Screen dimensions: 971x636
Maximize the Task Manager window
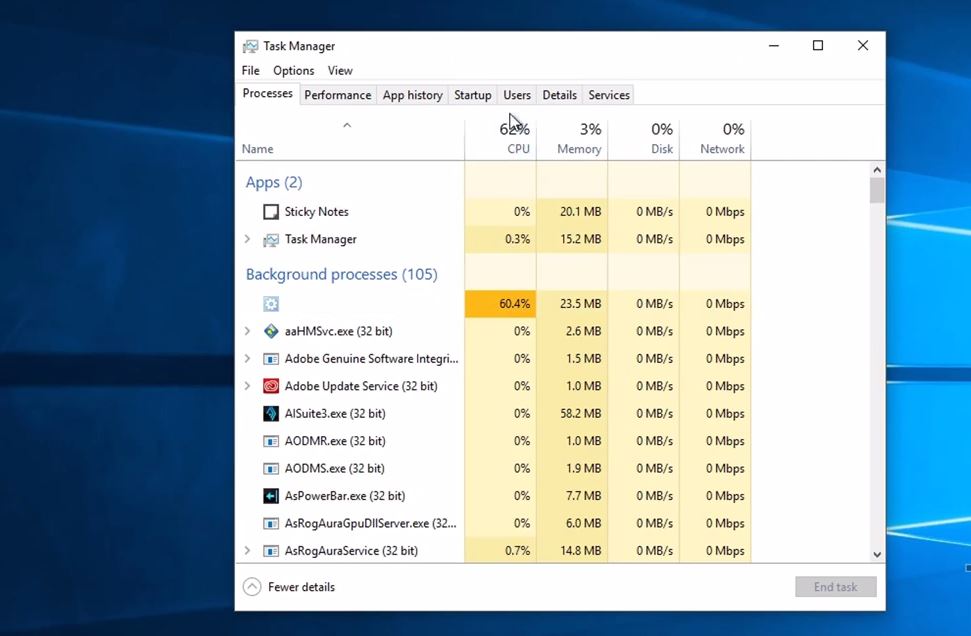click(x=818, y=46)
